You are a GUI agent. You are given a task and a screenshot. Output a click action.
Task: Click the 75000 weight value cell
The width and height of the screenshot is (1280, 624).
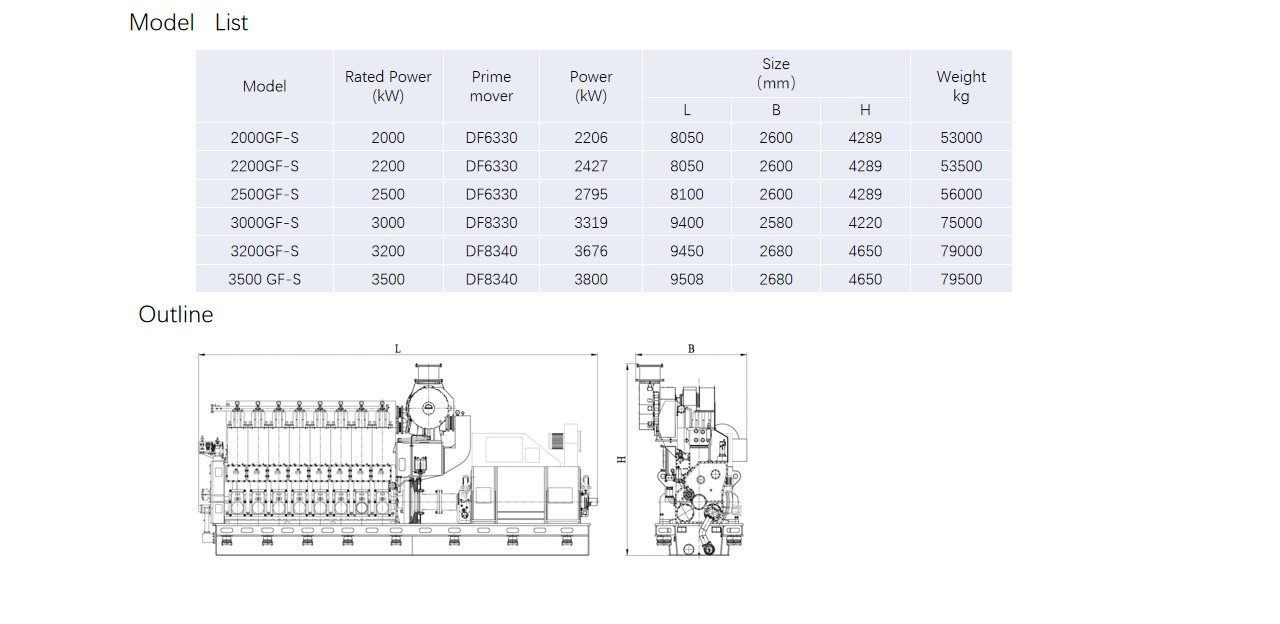[x=960, y=222]
